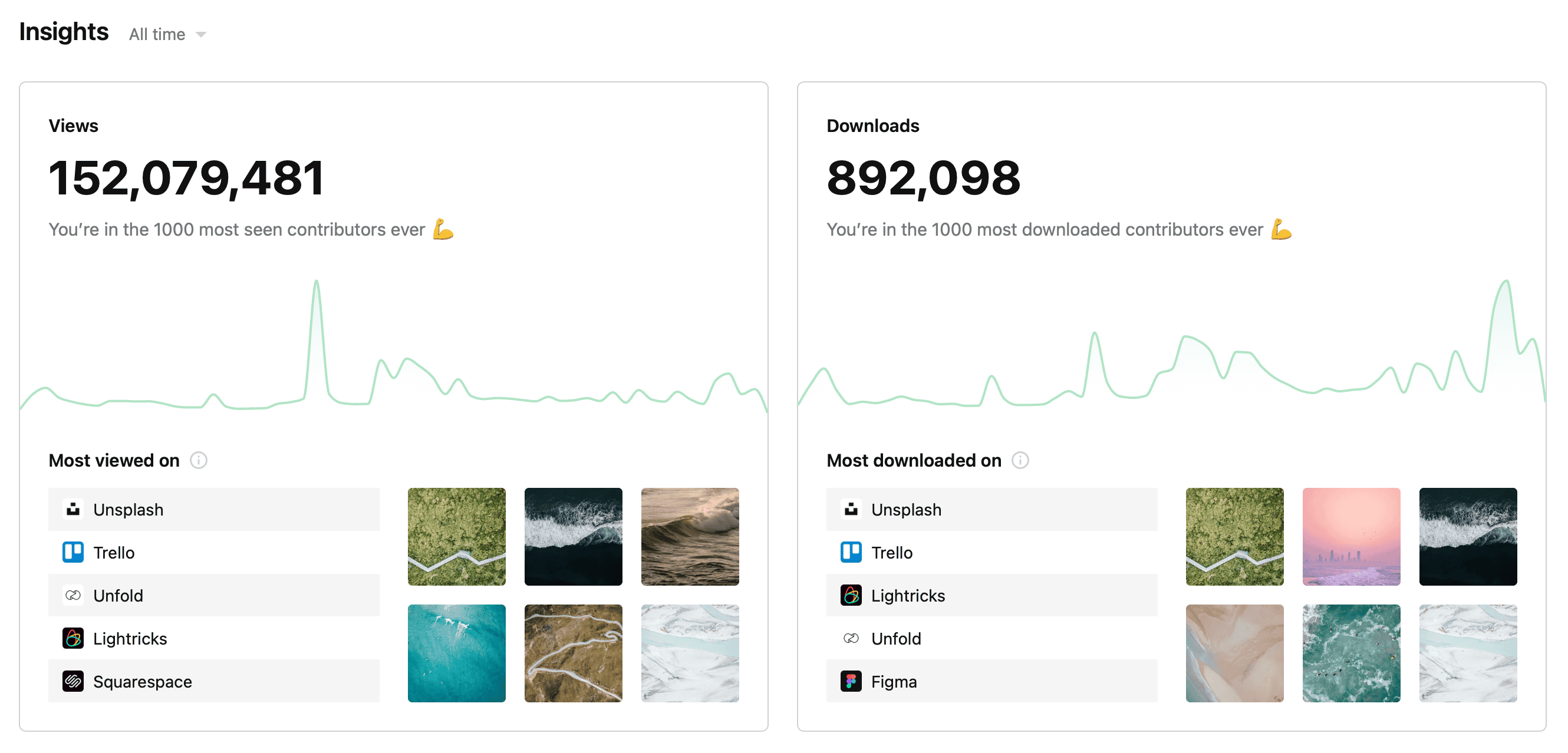Open the pink skyline sunset thumbnail
This screenshot has height=753, width=1568.
point(1350,536)
